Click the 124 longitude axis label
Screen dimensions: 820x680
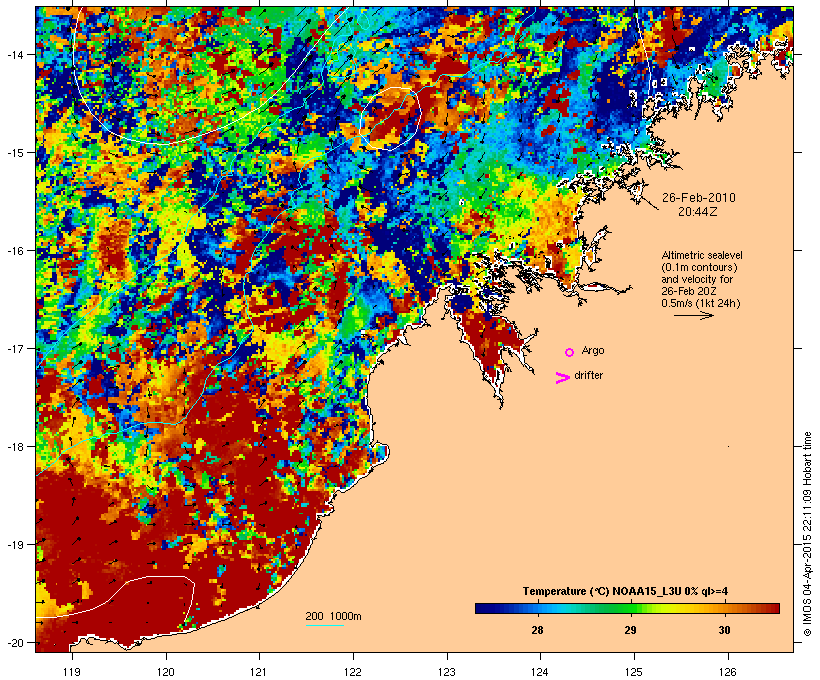(x=540, y=672)
